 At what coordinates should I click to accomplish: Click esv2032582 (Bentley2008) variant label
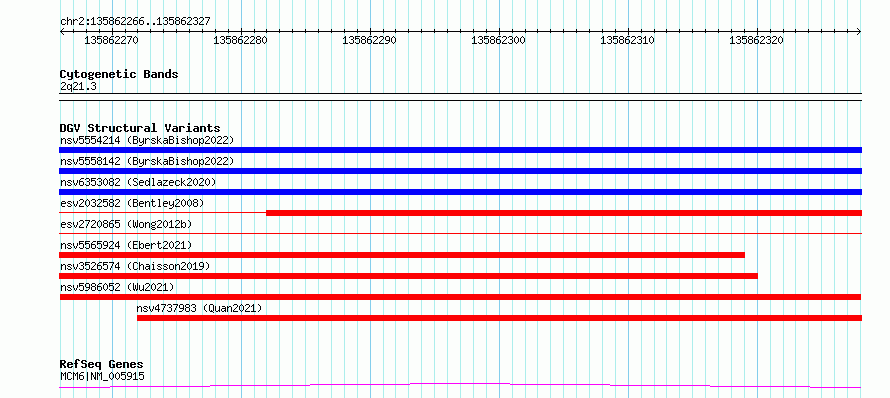[132, 203]
